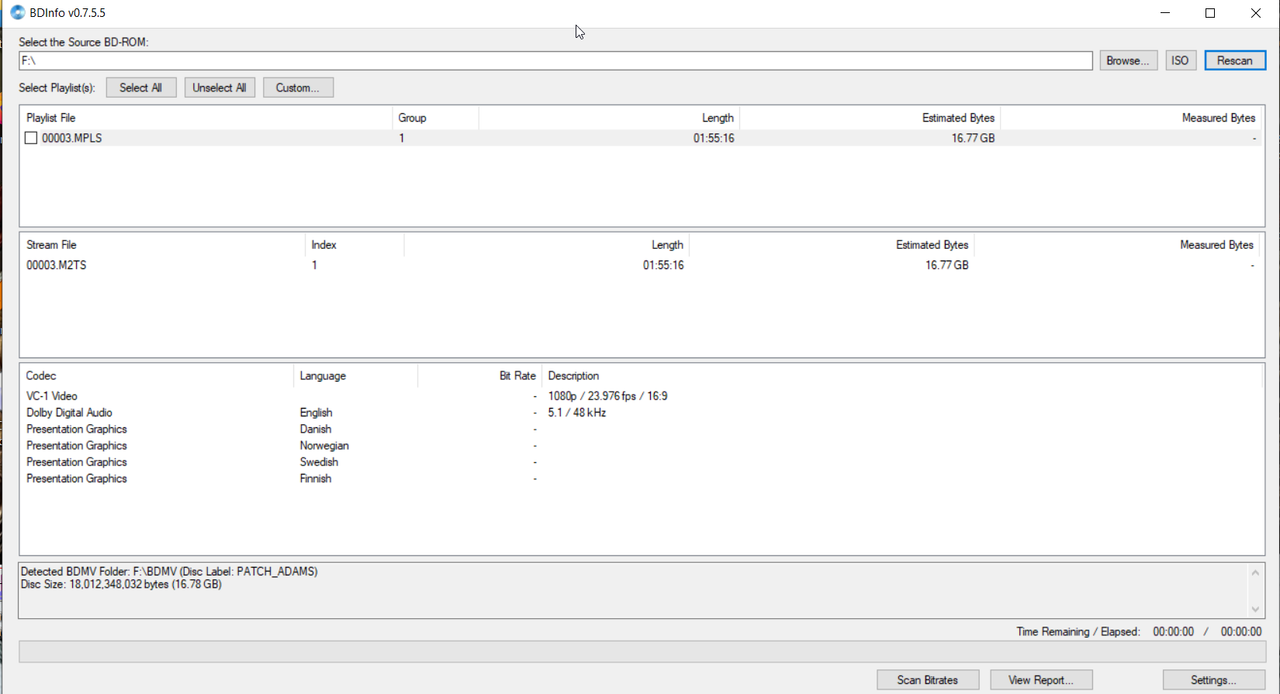Click the Index column header
This screenshot has width=1280, height=694.
point(354,245)
